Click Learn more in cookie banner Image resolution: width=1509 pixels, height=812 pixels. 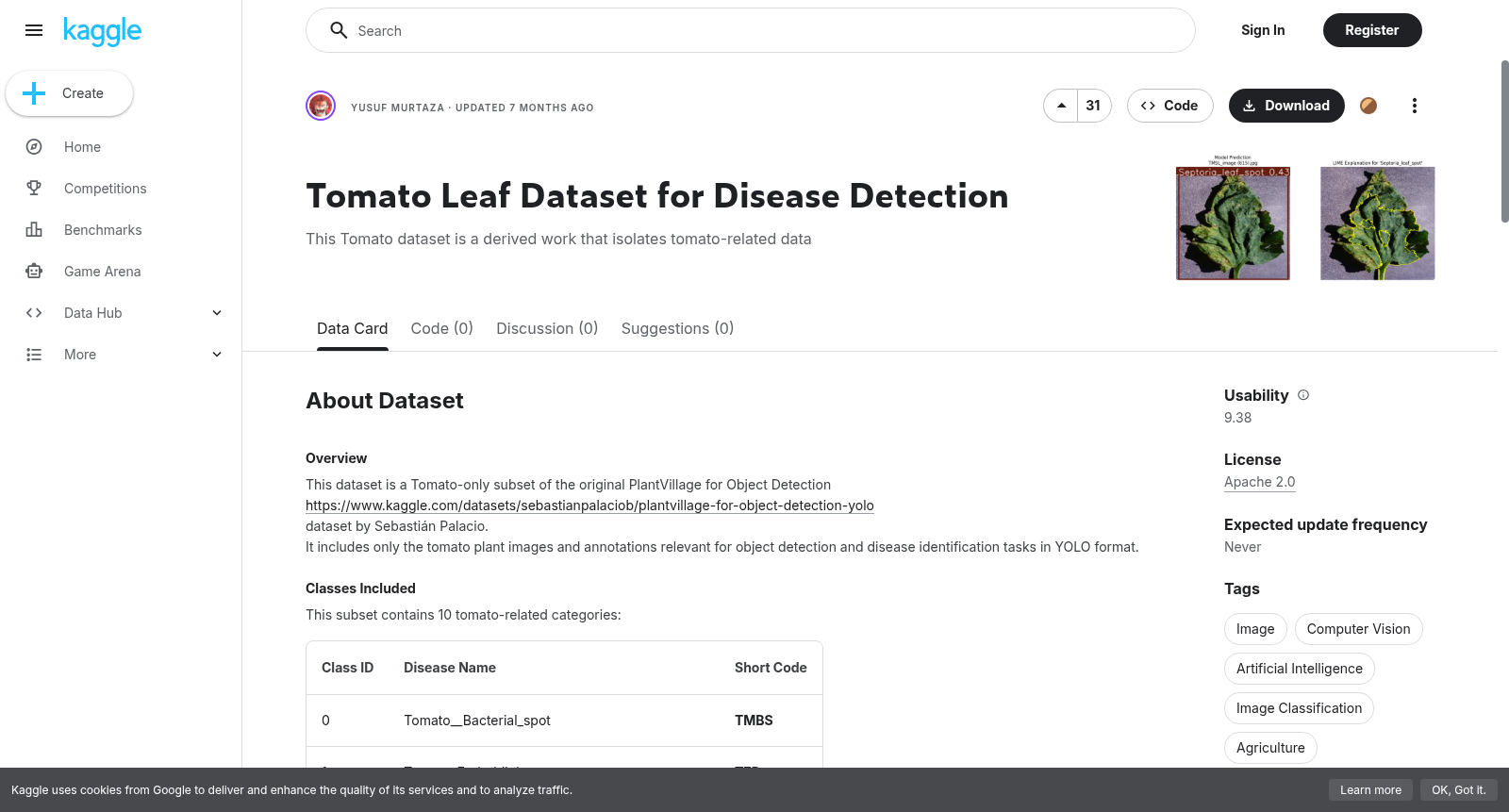1370,790
